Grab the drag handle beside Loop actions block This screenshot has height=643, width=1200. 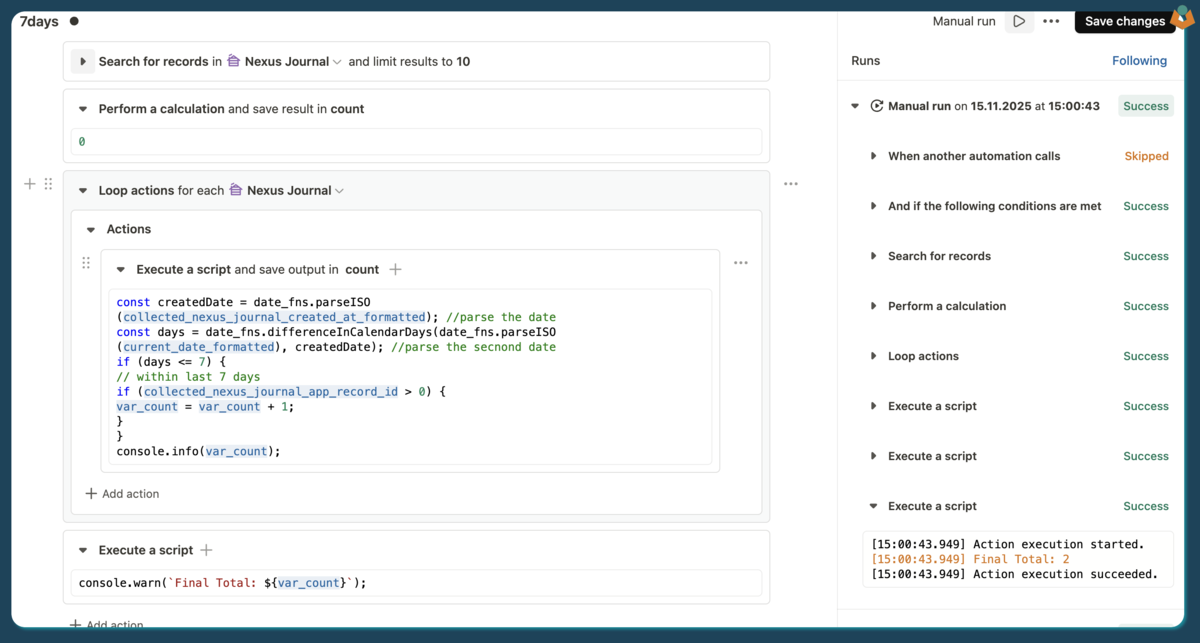pyautogui.click(x=48, y=184)
